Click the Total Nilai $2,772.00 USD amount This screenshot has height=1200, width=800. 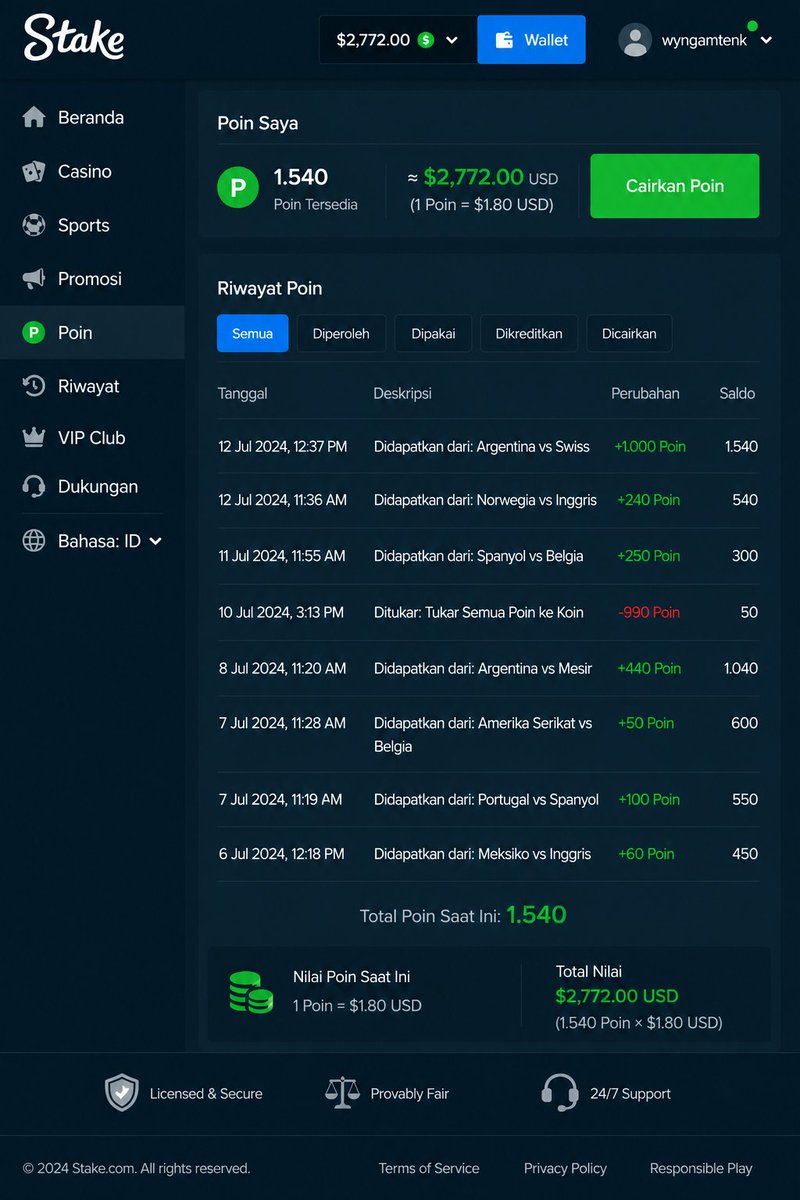[617, 996]
